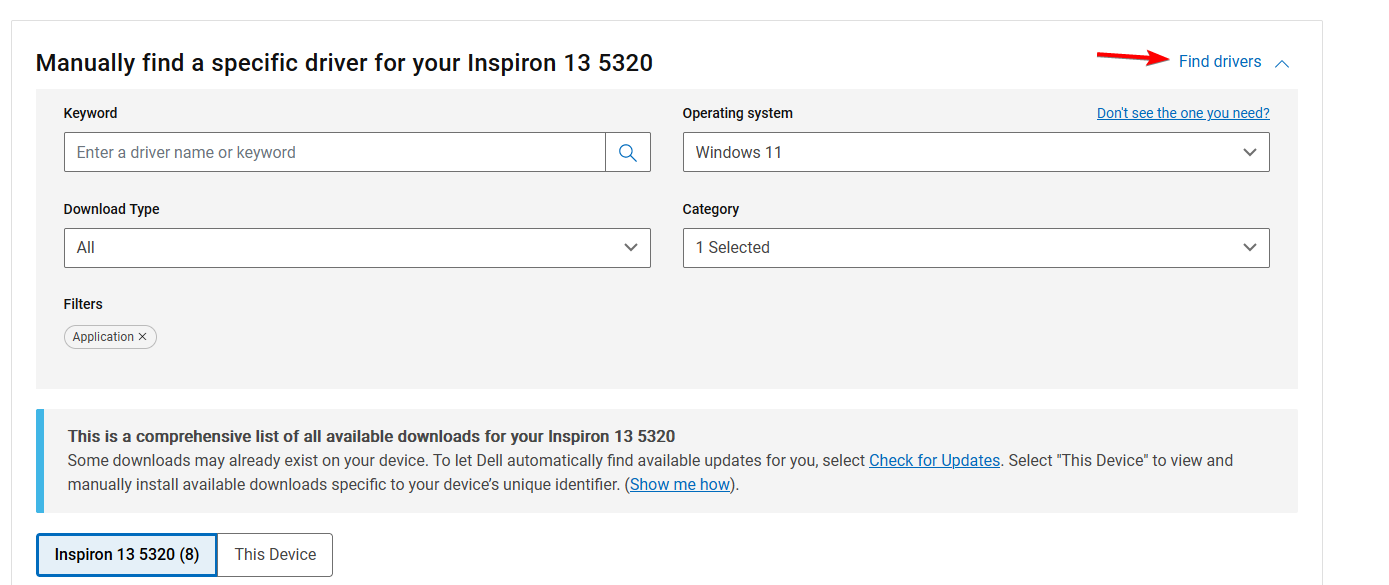Click the Keyword field label

90,113
